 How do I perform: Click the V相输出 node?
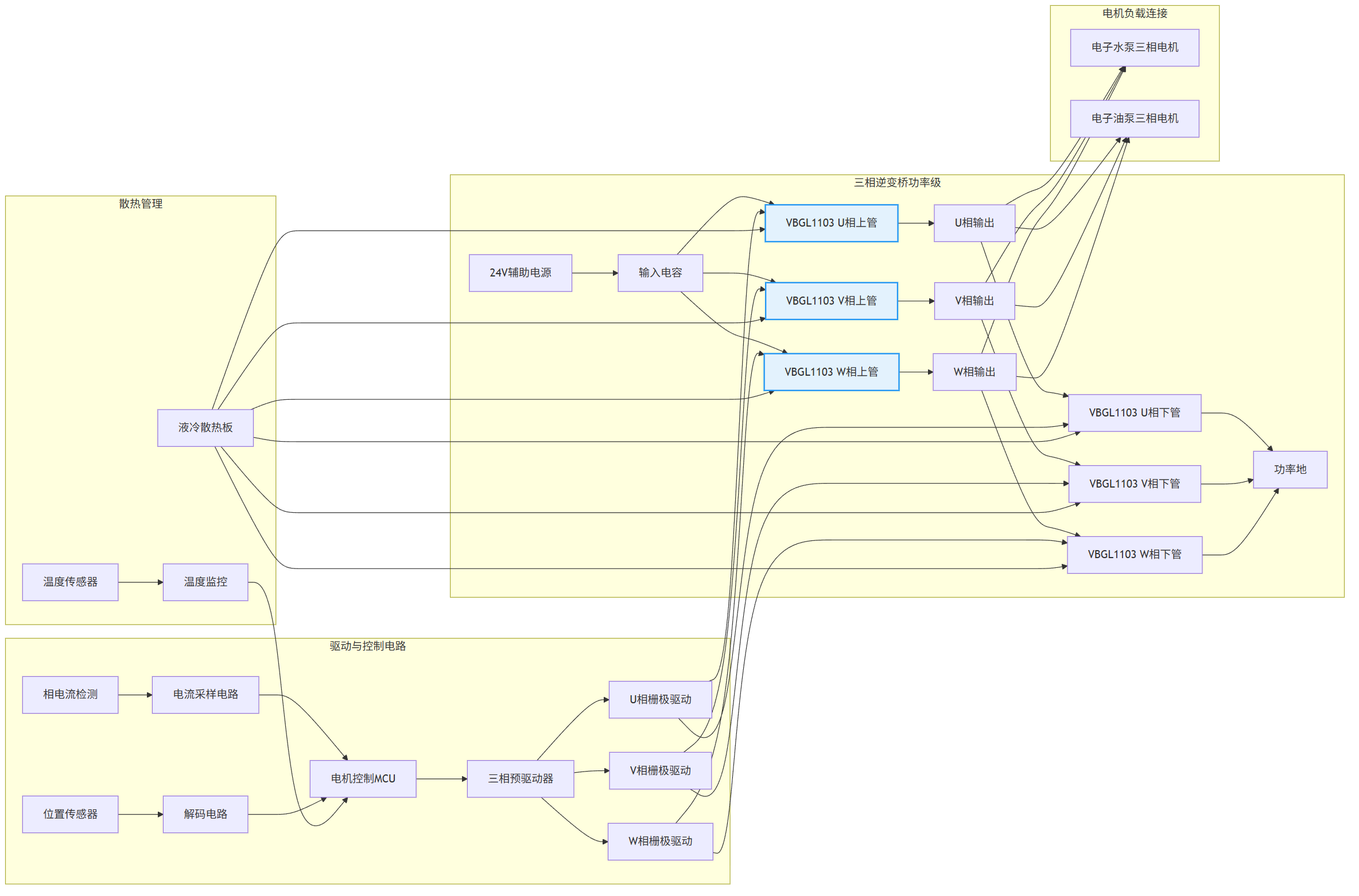click(x=974, y=301)
